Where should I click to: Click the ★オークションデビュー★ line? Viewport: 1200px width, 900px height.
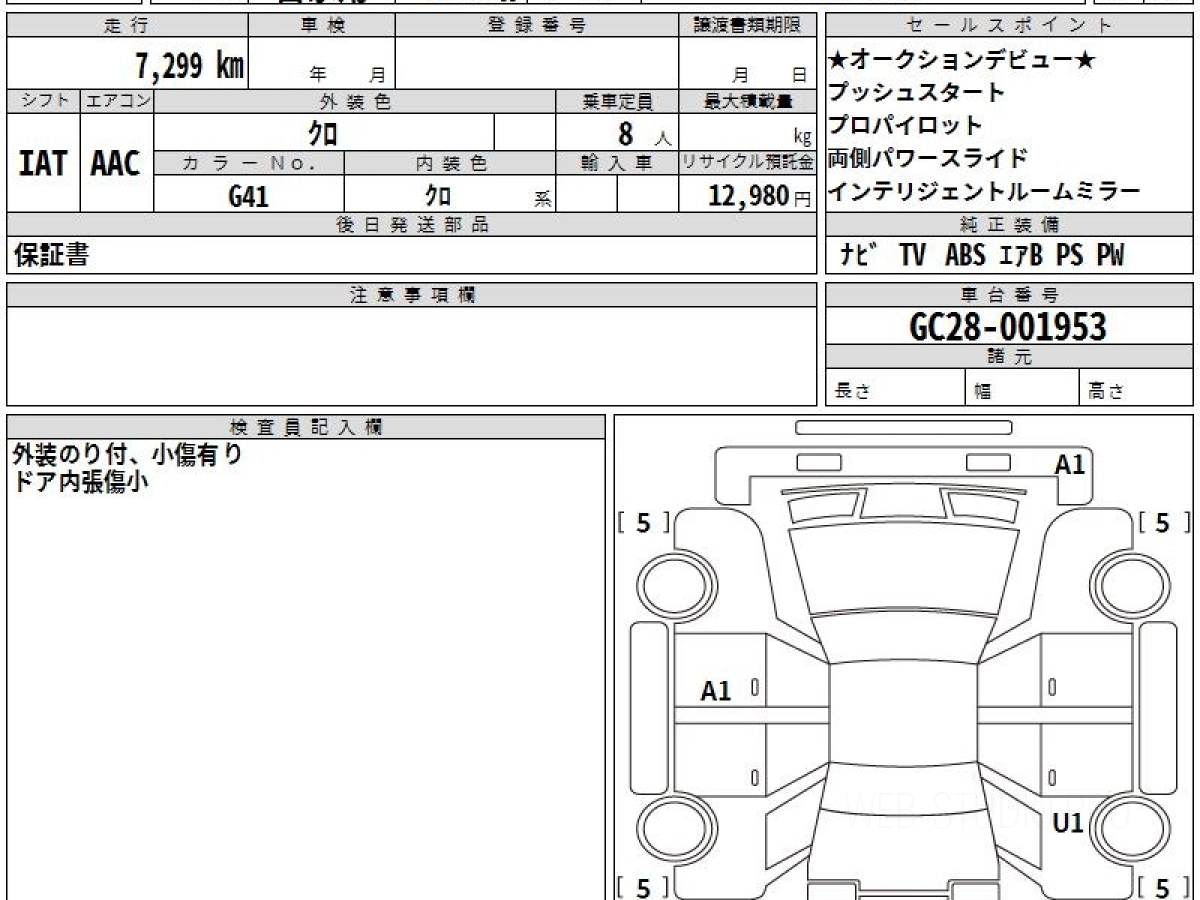click(961, 60)
